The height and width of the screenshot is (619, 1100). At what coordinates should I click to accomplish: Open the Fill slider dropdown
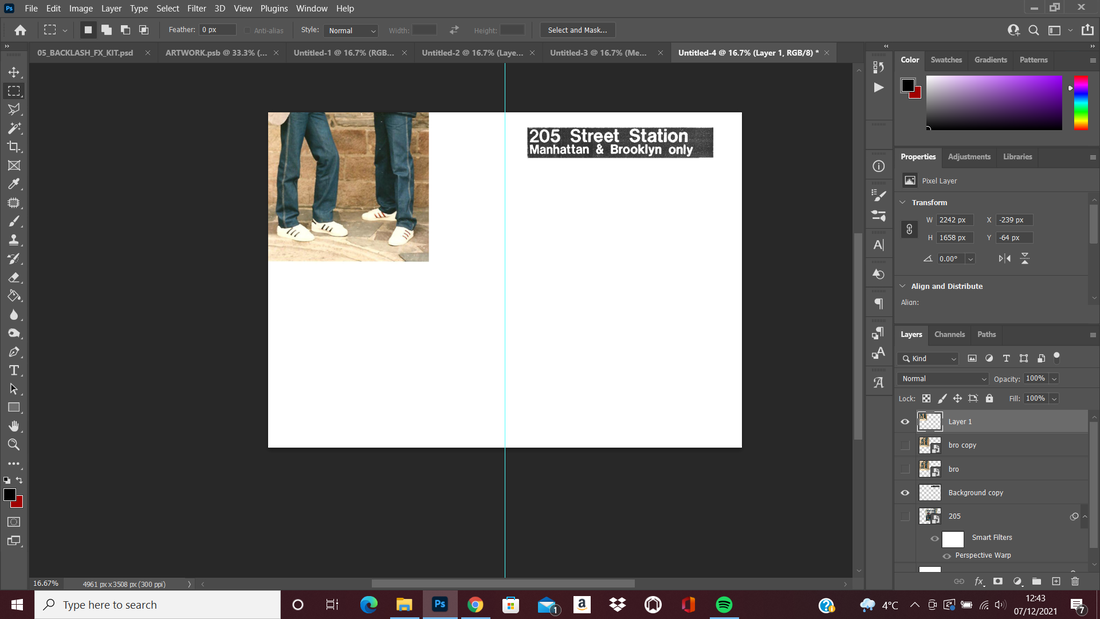[1054, 399]
